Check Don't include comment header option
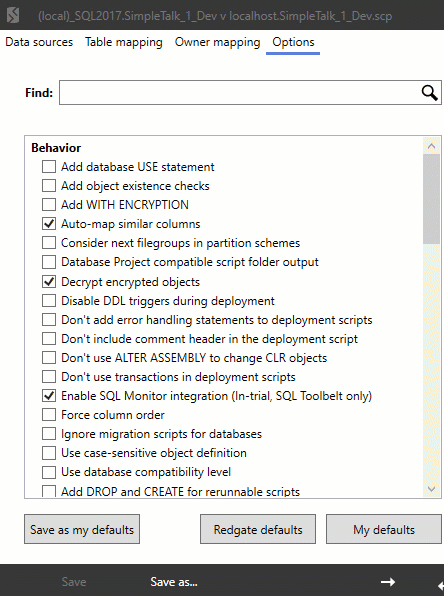The width and height of the screenshot is (444, 596). [49, 339]
